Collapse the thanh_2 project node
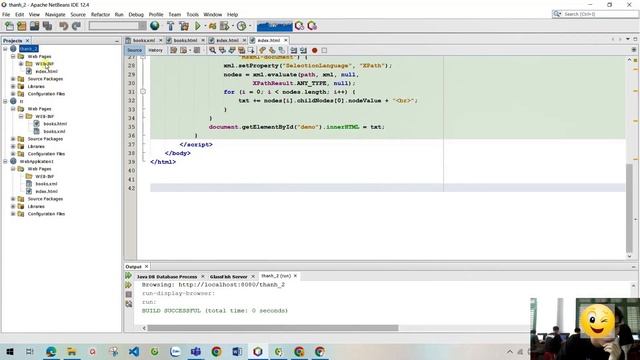 [x=5, y=49]
